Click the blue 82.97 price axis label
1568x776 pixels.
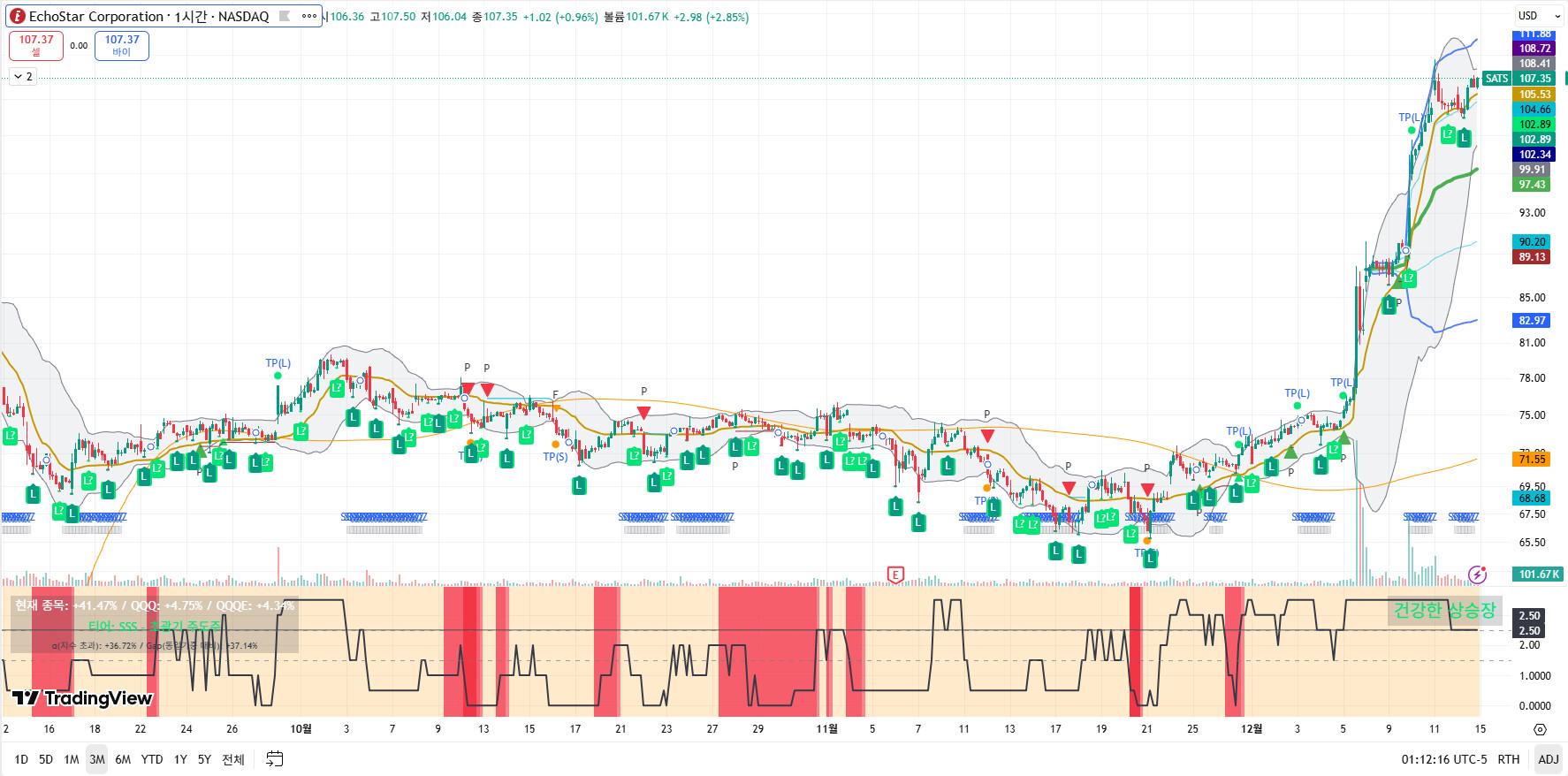click(x=1533, y=321)
